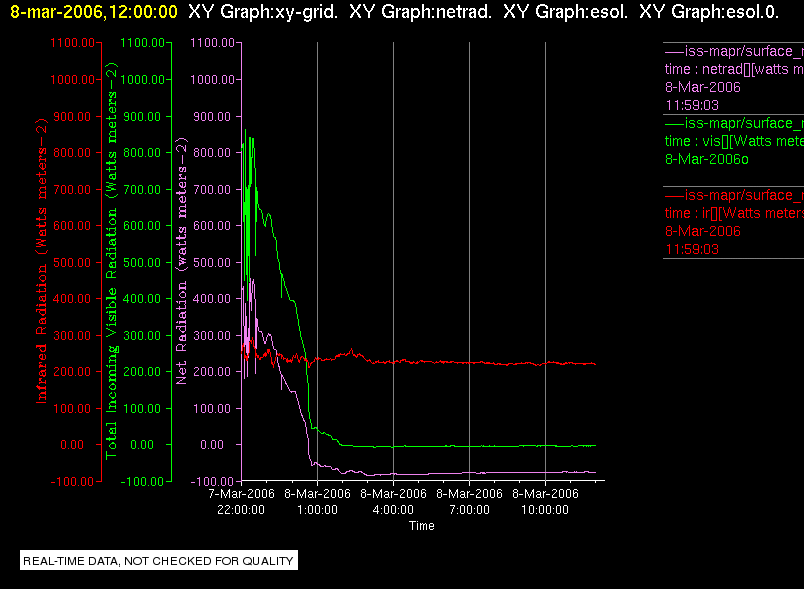Screen dimensions: 804x589
Task: Click the 8-Mar-2006 7:00:00 tick label
Action: pyautogui.click(x=469, y=502)
